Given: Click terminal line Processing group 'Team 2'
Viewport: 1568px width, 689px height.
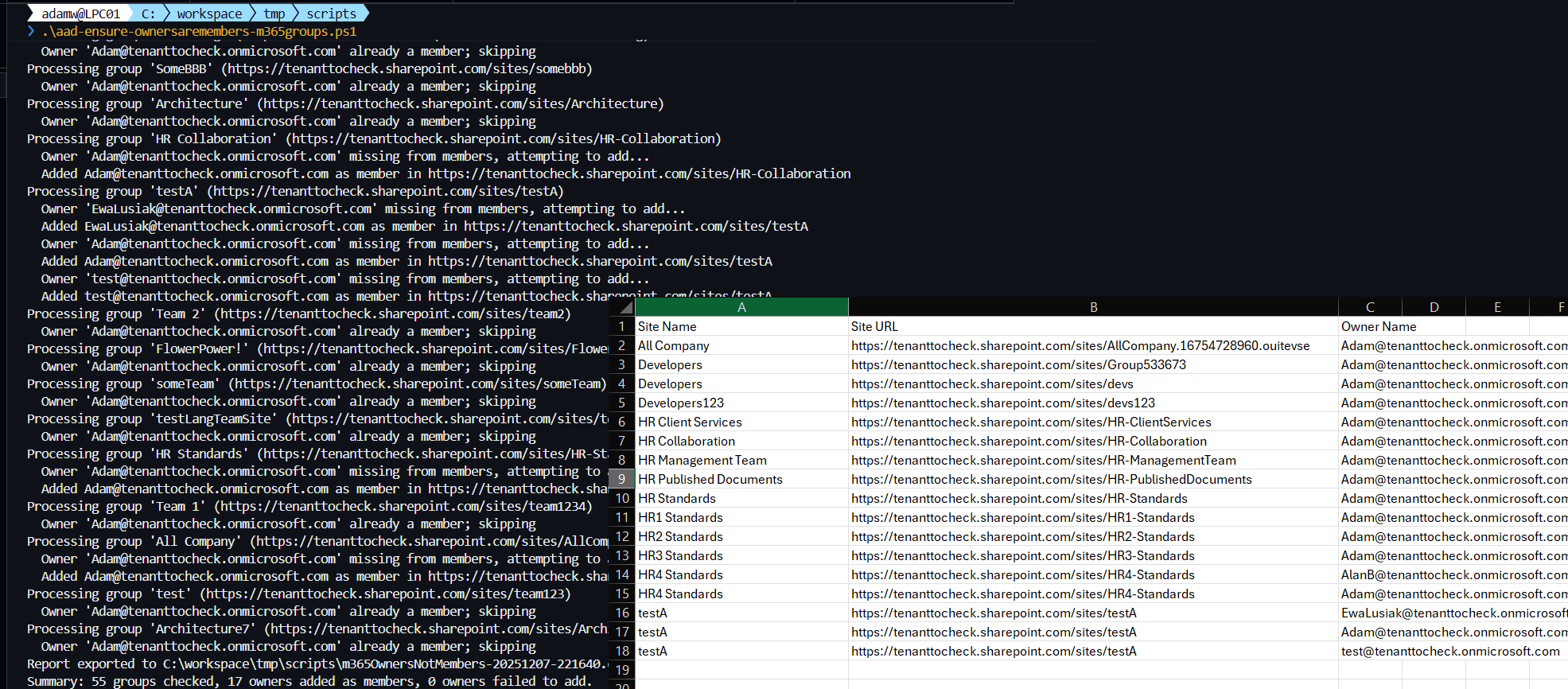Looking at the screenshot, I should point(299,313).
